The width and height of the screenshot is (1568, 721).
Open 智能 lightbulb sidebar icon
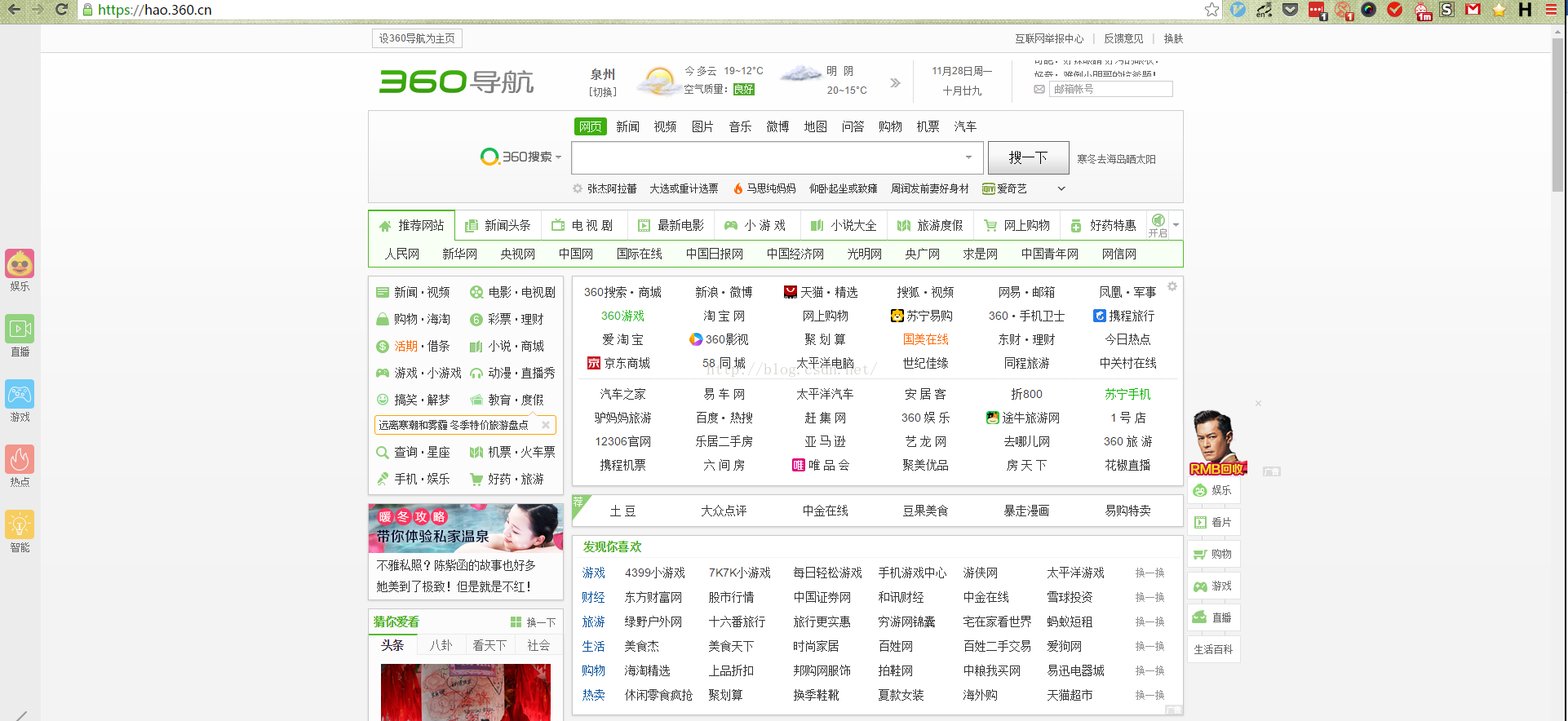tap(20, 525)
